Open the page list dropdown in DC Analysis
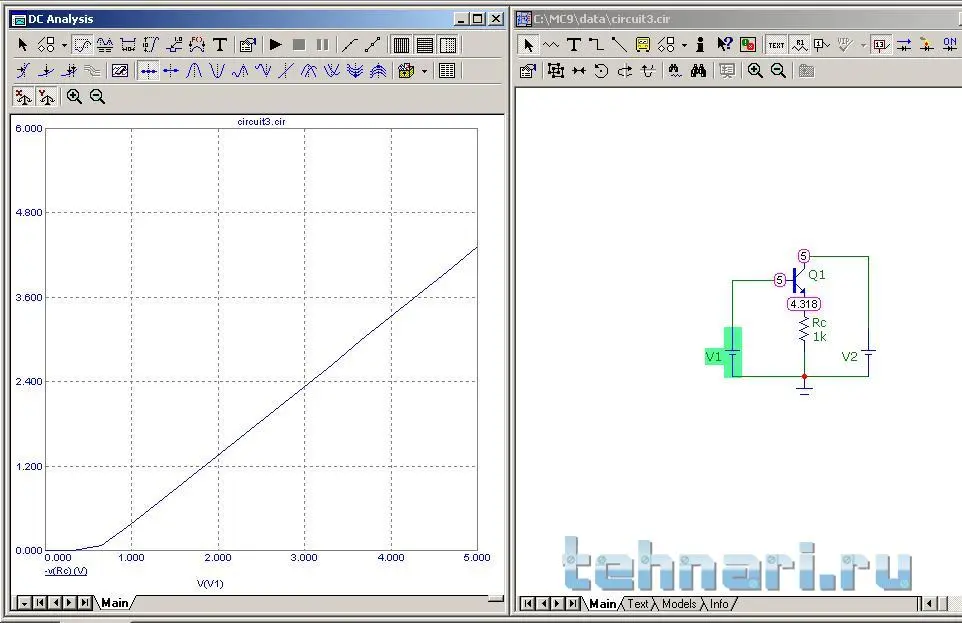This screenshot has height=623, width=962. click(x=24, y=603)
